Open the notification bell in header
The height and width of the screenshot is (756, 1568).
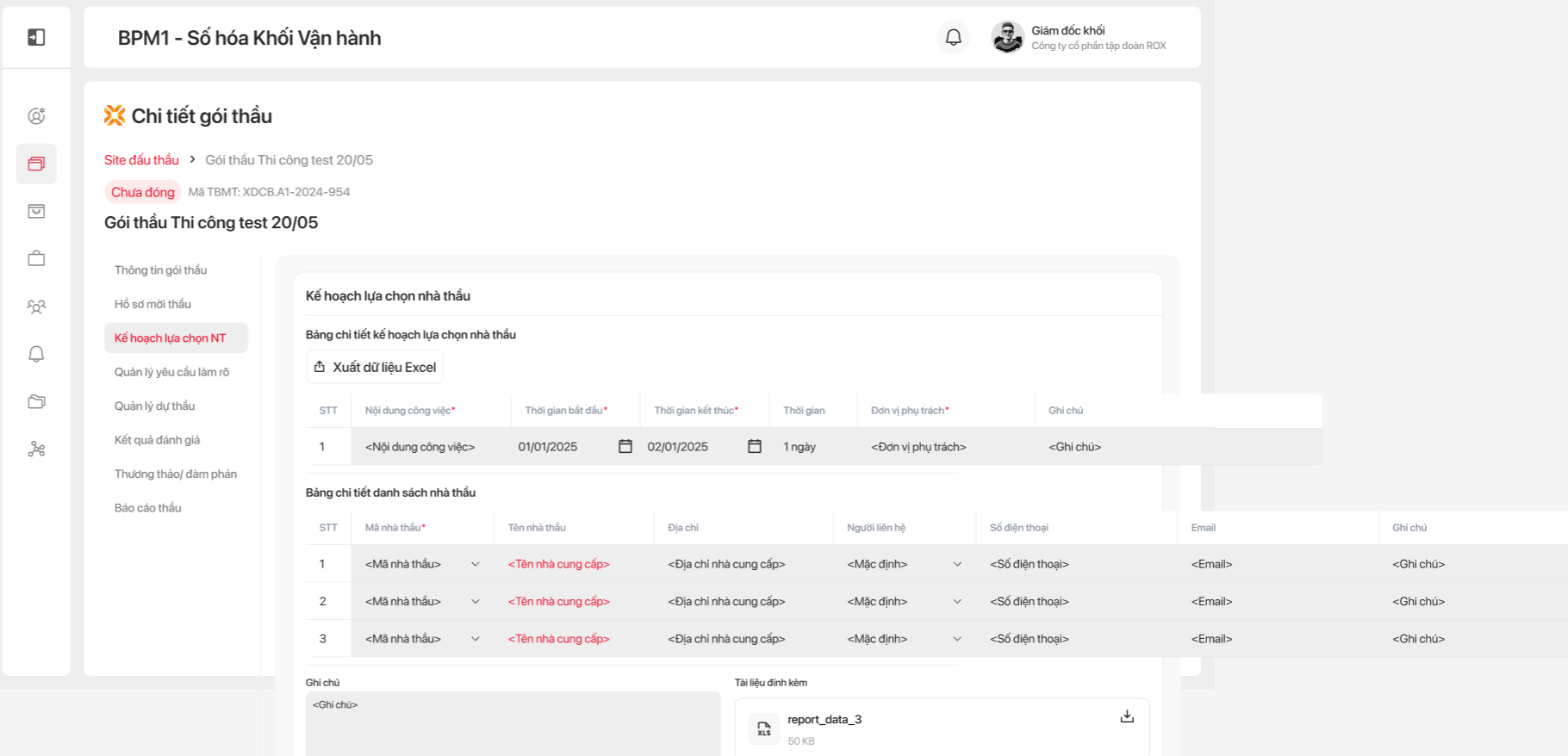point(953,37)
